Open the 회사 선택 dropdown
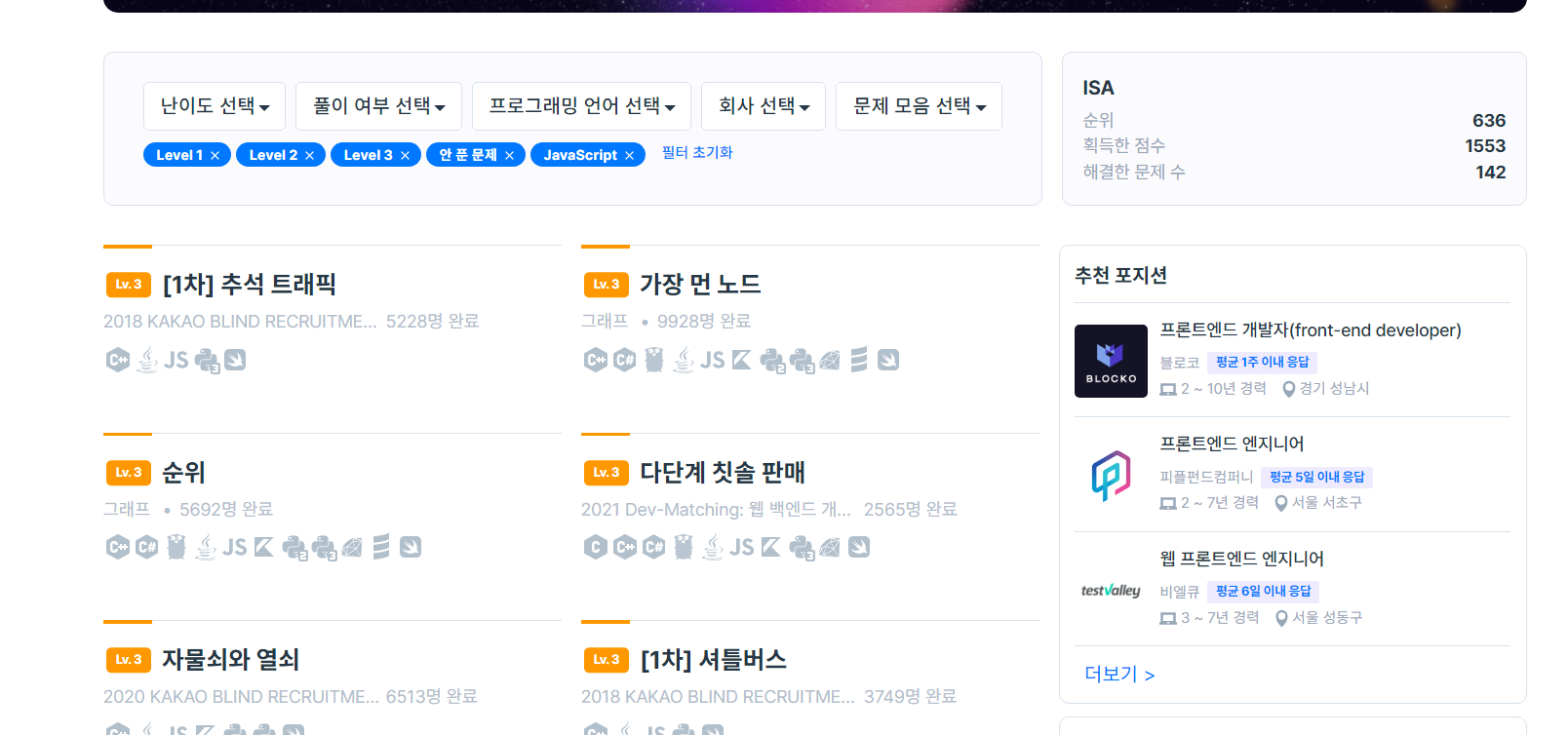 [x=764, y=106]
